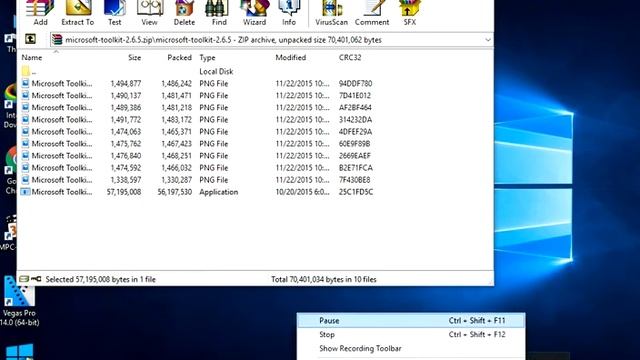Select the PNG file sized 1,475,762
This screenshot has width=640, height=360.
click(197, 144)
